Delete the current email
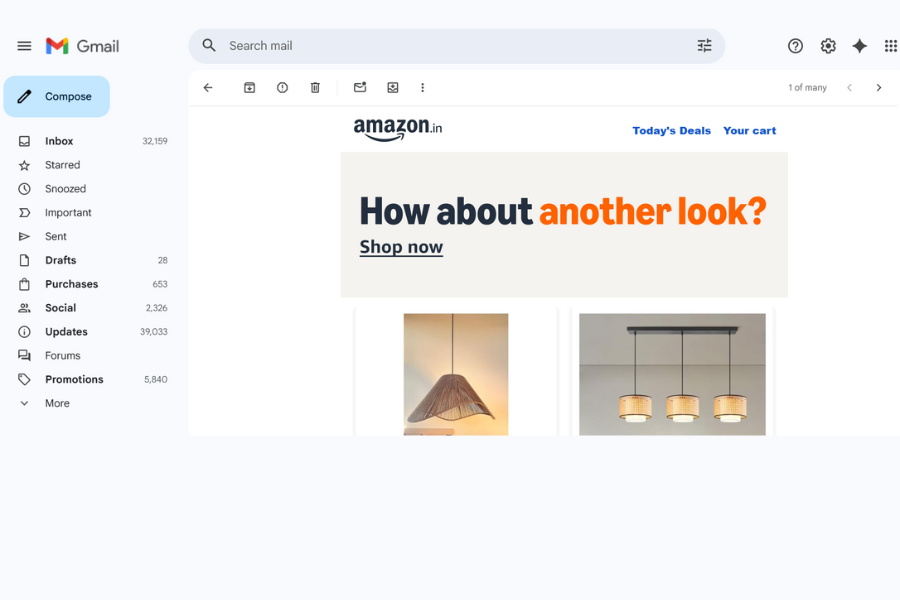Image resolution: width=900 pixels, height=600 pixels. tap(315, 87)
